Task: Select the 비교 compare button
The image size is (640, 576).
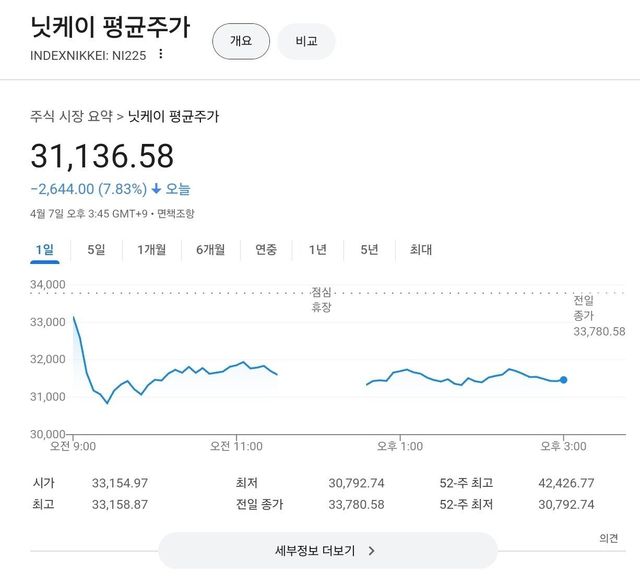Action: (306, 41)
